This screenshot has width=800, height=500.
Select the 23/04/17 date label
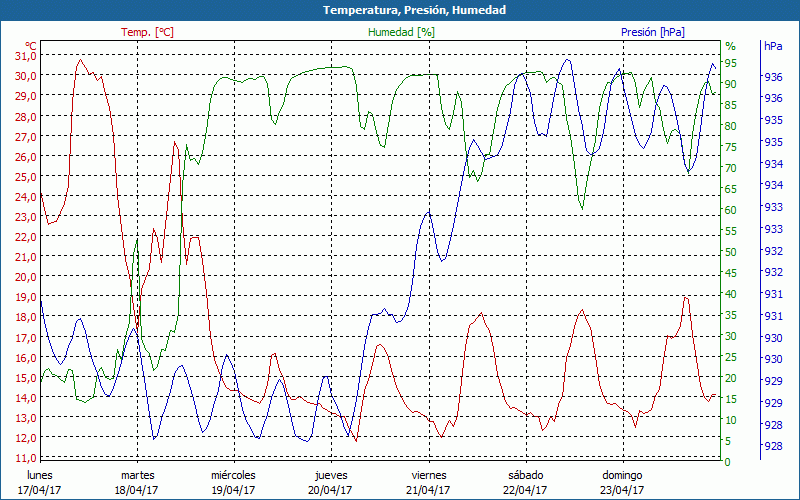[622, 490]
